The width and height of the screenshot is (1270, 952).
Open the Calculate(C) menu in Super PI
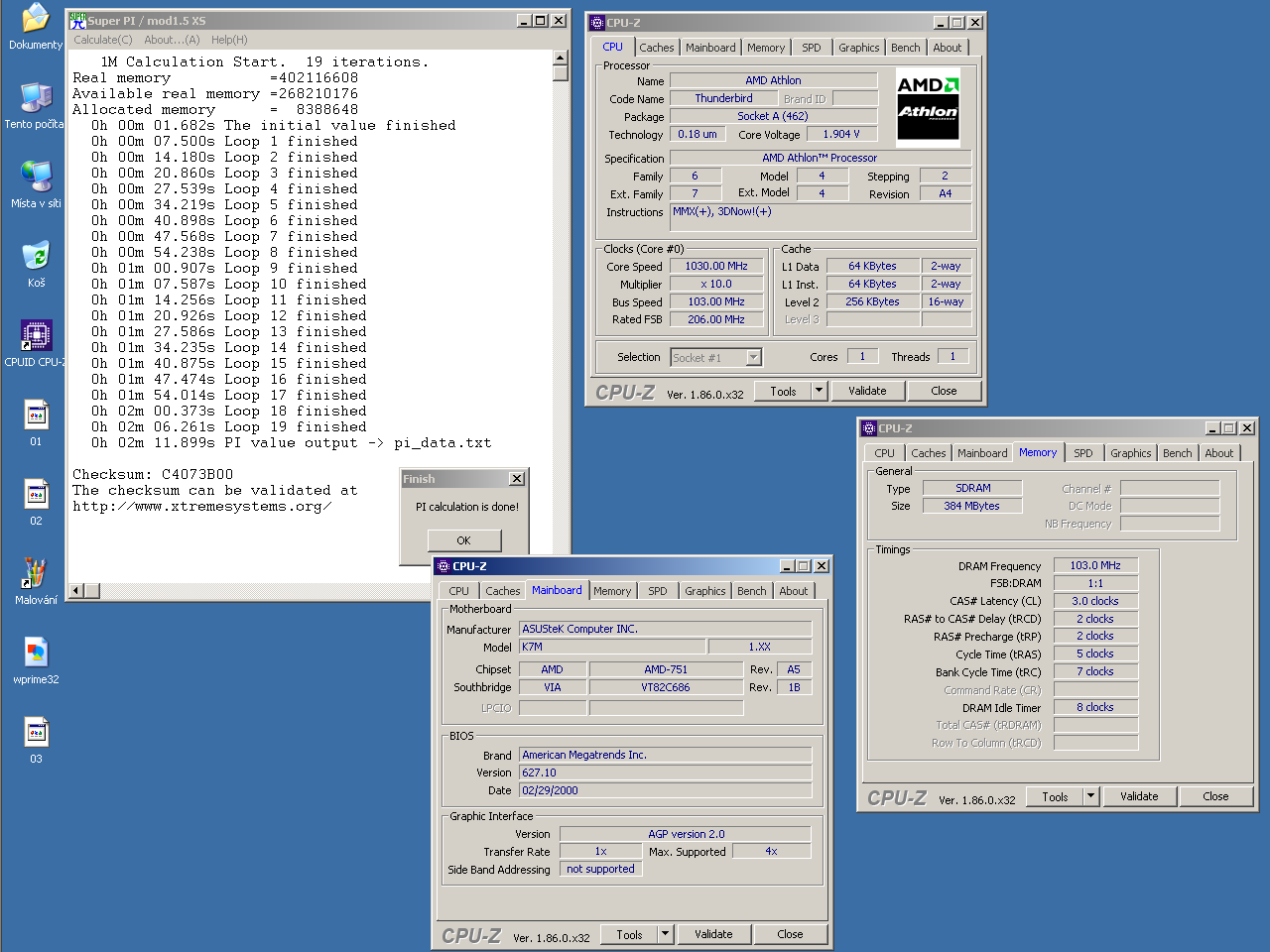[x=103, y=40]
